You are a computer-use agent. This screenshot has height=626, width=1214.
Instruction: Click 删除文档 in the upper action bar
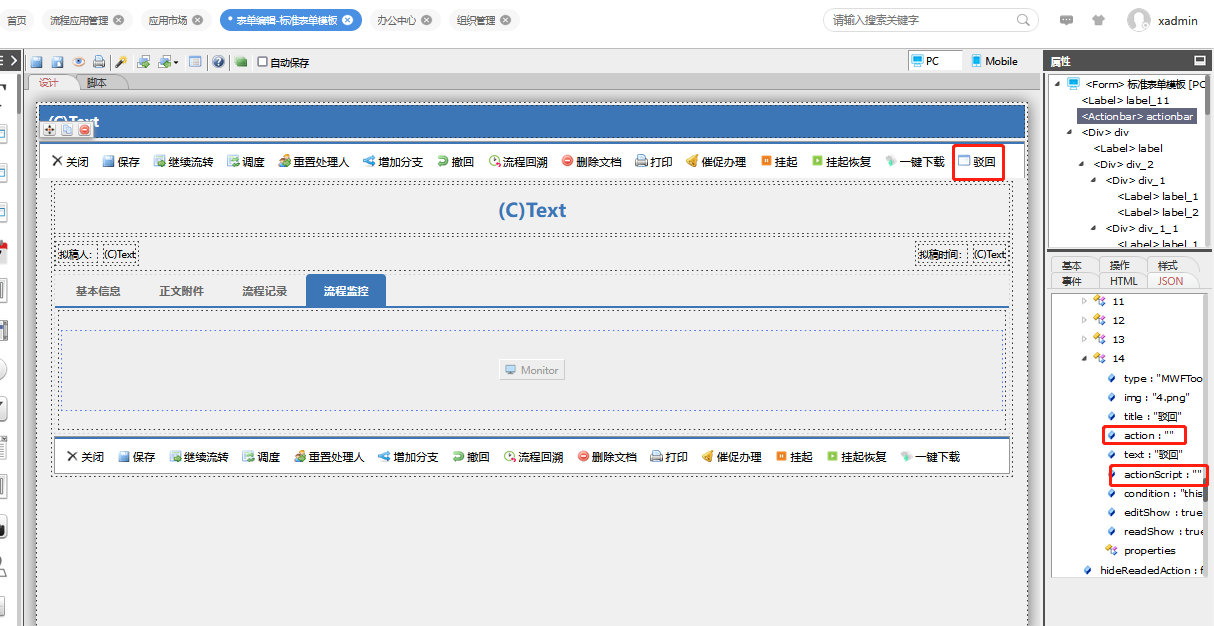pos(591,161)
